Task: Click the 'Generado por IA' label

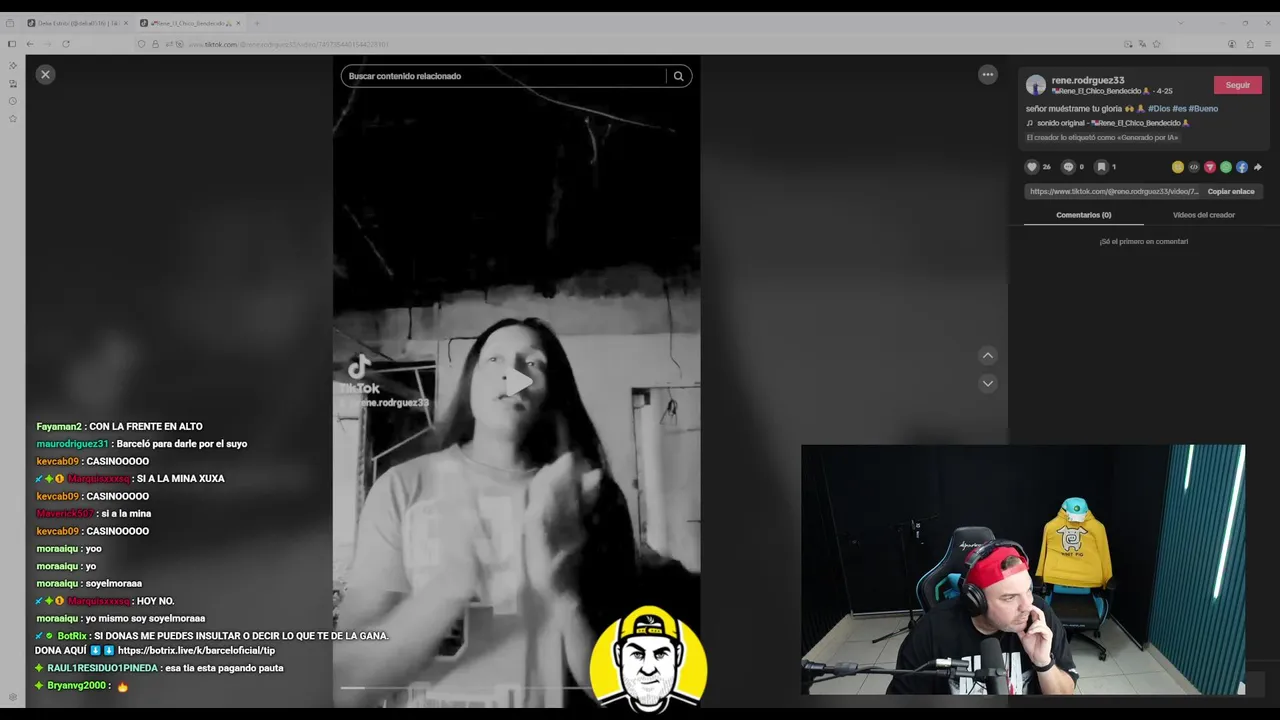Action: pyautogui.click(x=1102, y=138)
